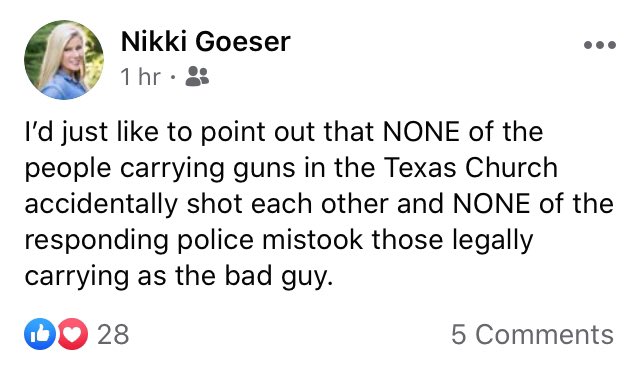Click the words "Texas Church" in the post
The image size is (640, 366).
(x=471, y=168)
